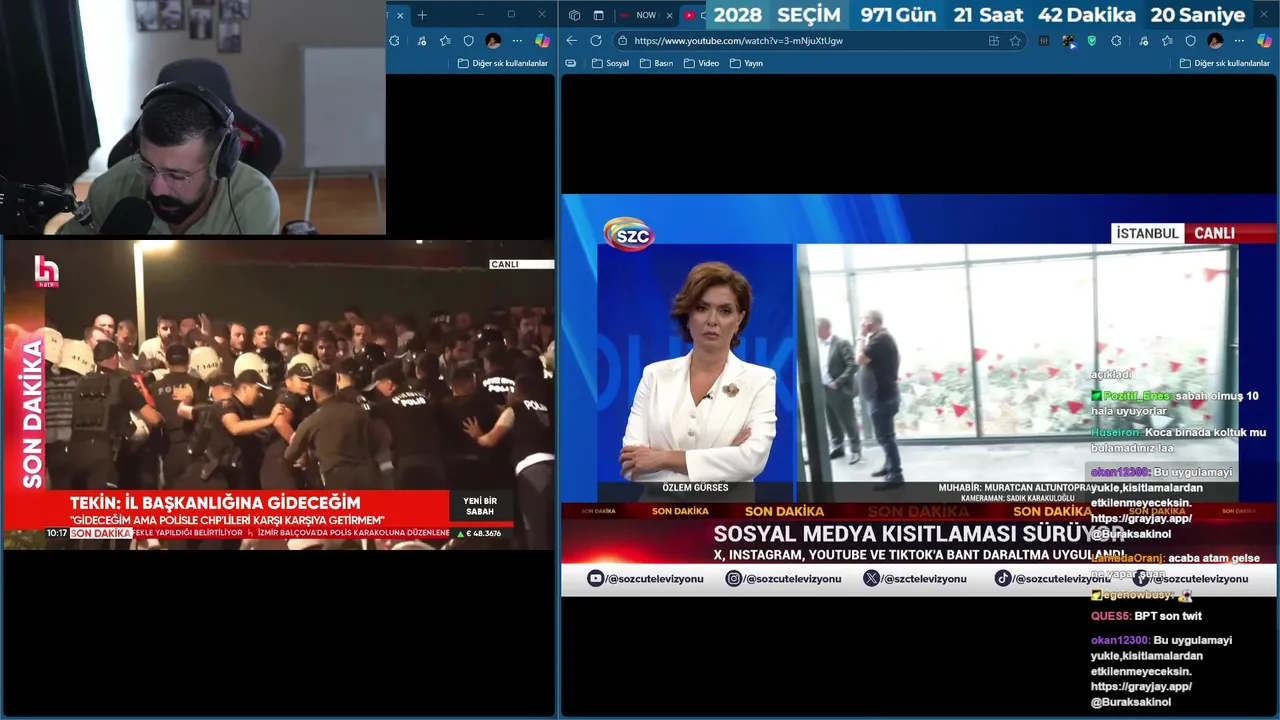Go back in right browser window
This screenshot has width=1280, height=720.
572,41
